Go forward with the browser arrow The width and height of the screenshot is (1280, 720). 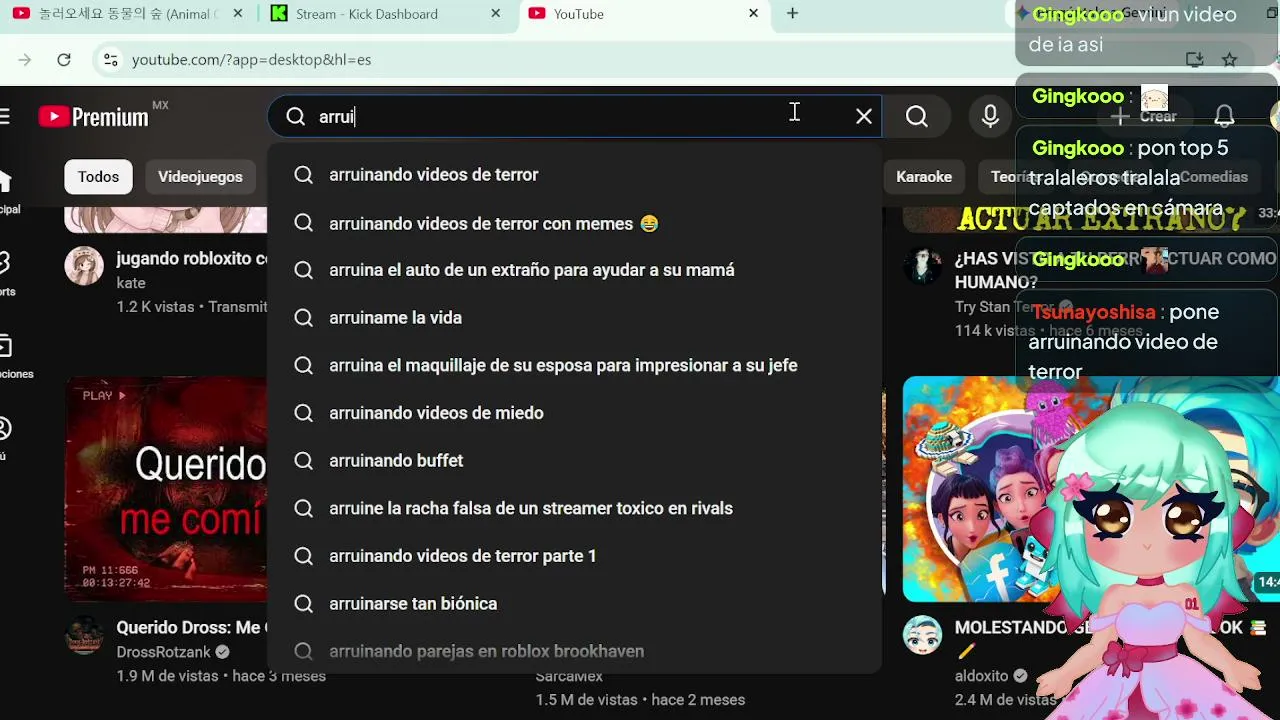[25, 60]
